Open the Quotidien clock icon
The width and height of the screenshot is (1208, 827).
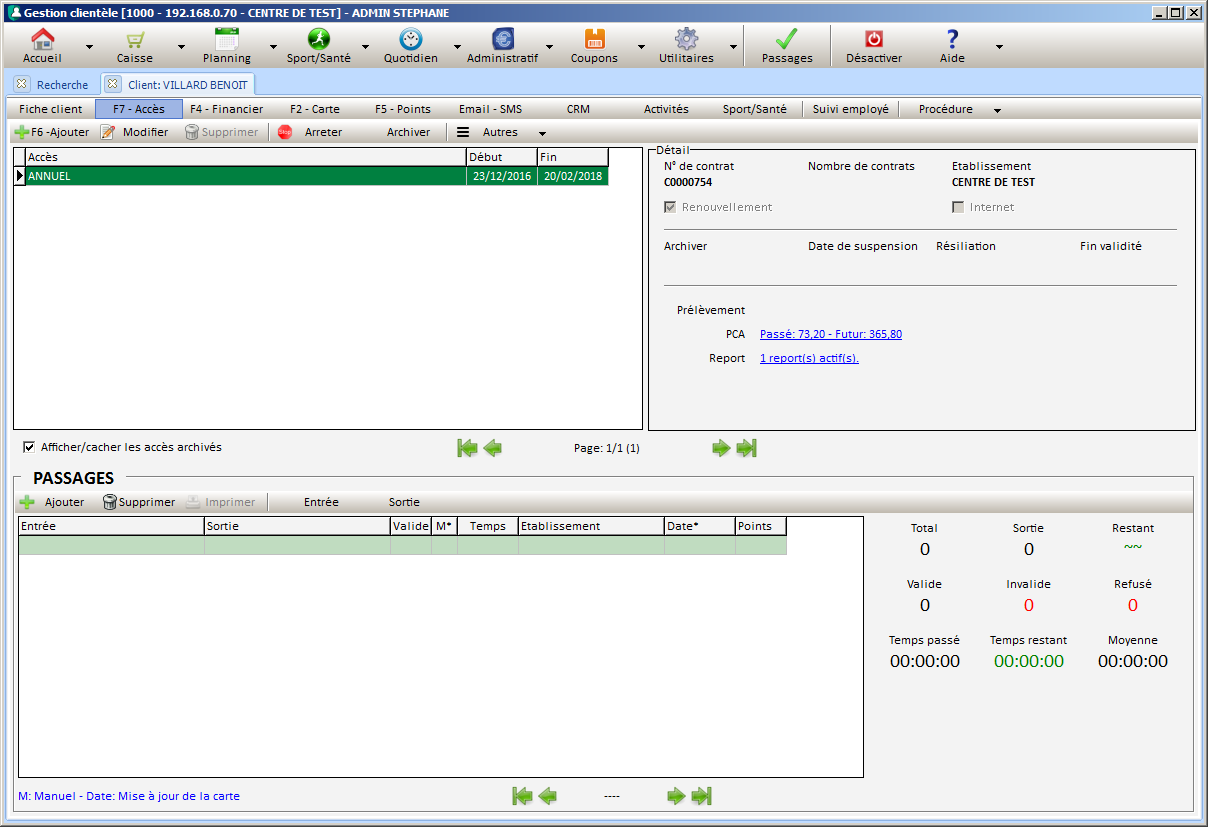(x=410, y=40)
